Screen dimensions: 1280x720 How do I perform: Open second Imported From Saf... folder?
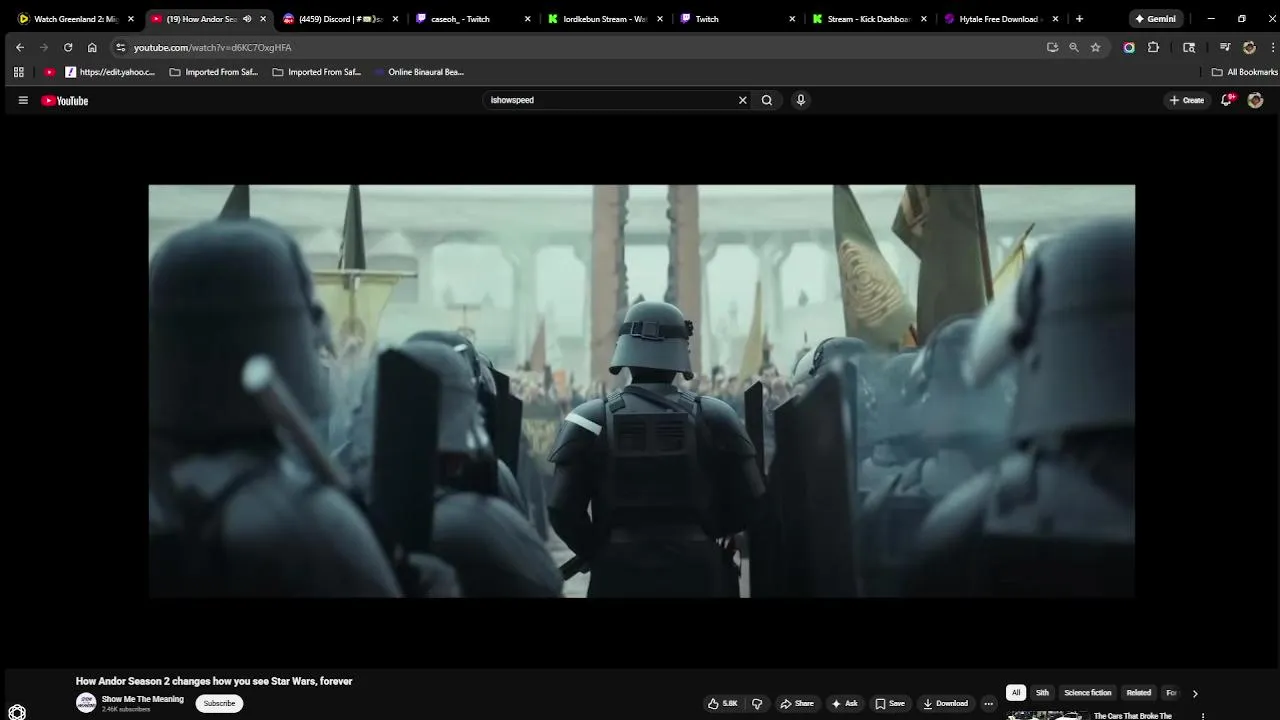tap(317, 72)
